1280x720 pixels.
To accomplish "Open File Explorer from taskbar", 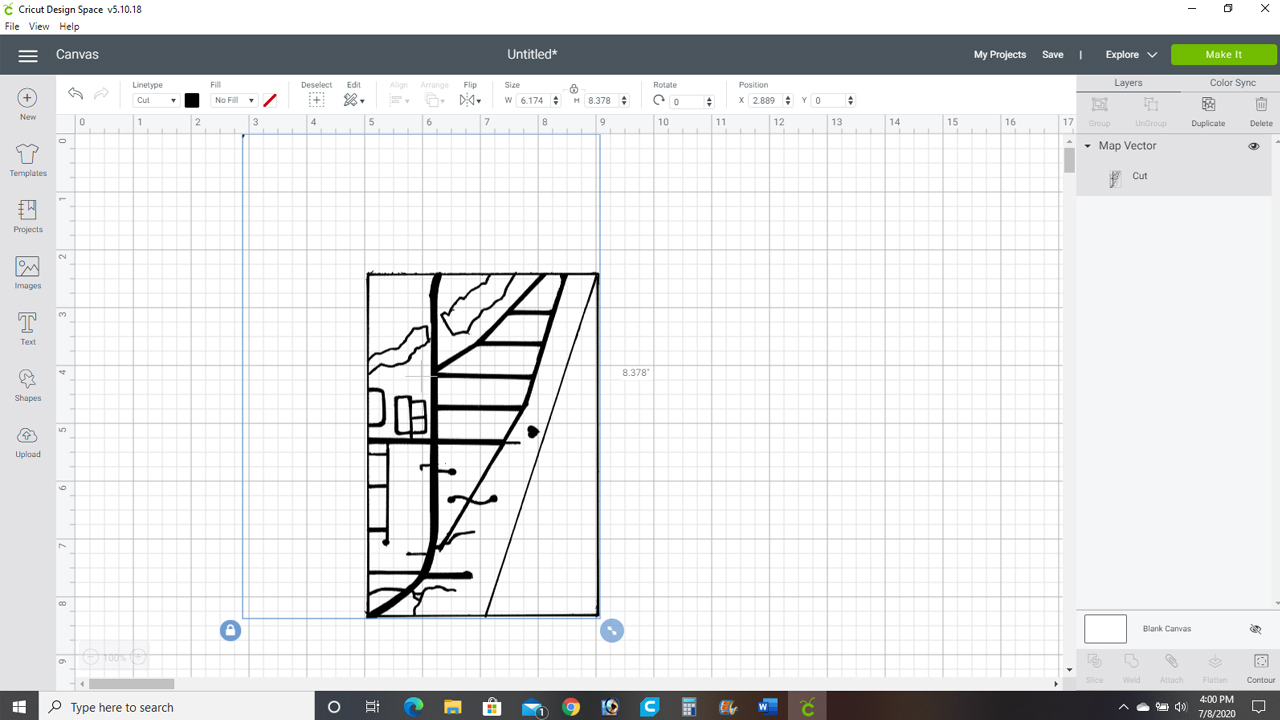I will pyautogui.click(x=452, y=707).
